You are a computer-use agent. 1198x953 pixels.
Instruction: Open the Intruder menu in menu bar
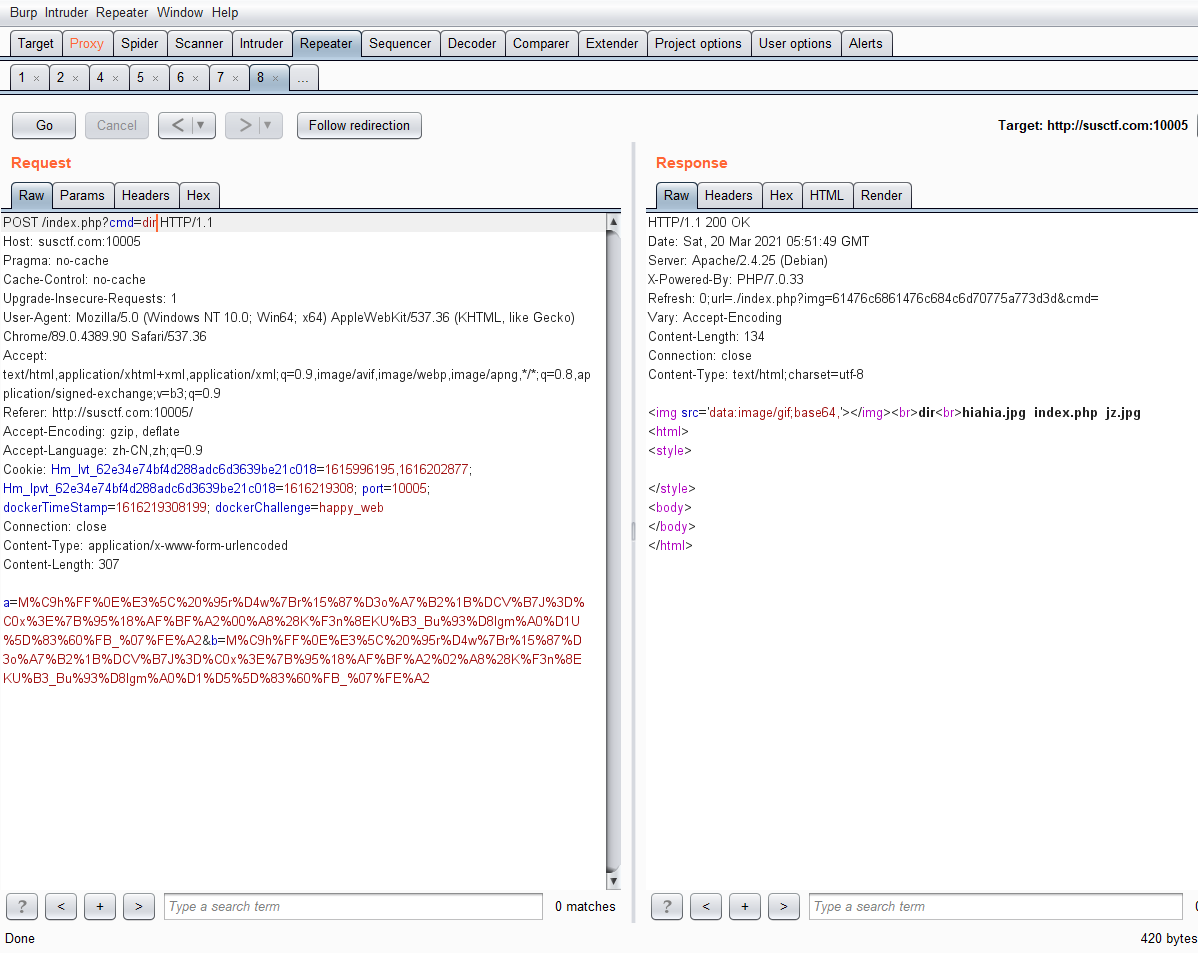tap(66, 13)
